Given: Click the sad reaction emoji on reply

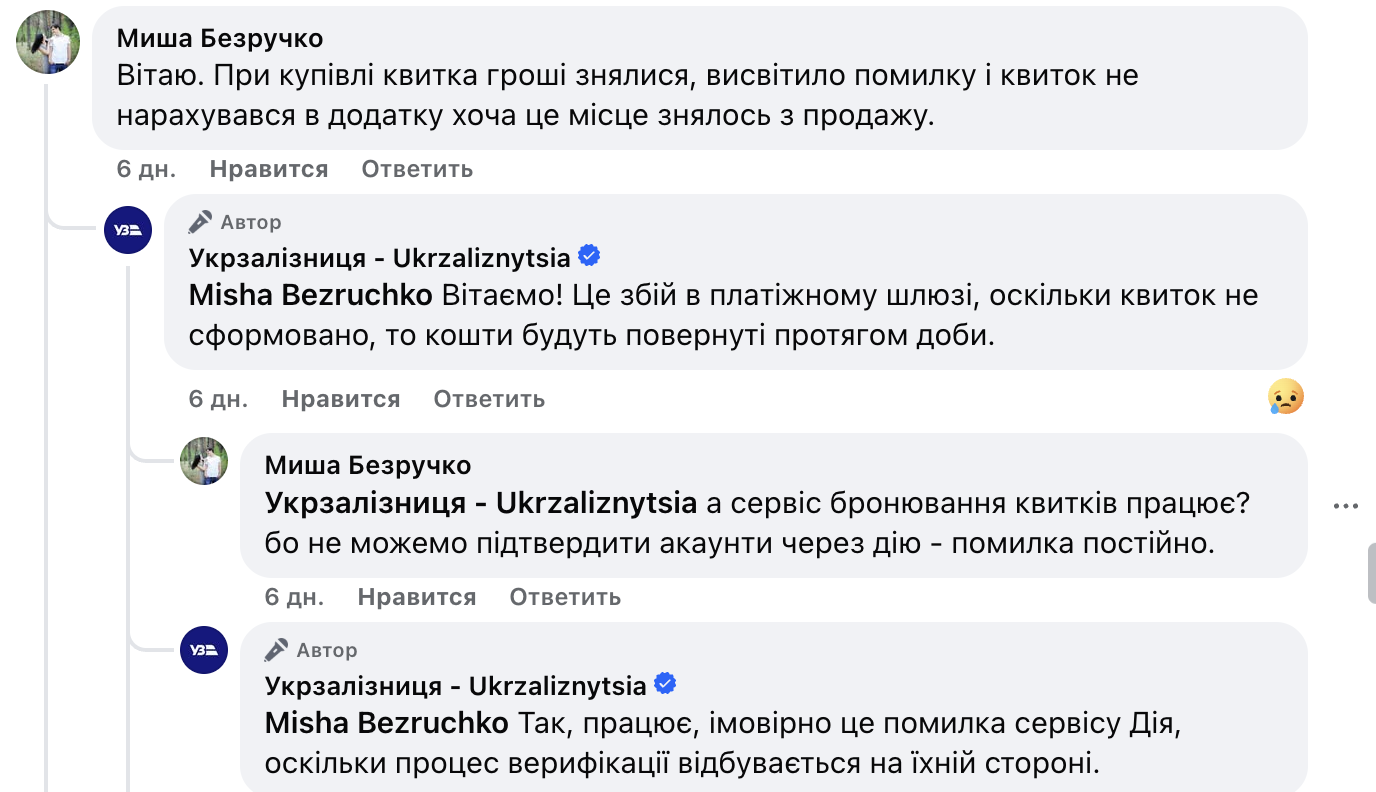Looking at the screenshot, I should point(1285,398).
